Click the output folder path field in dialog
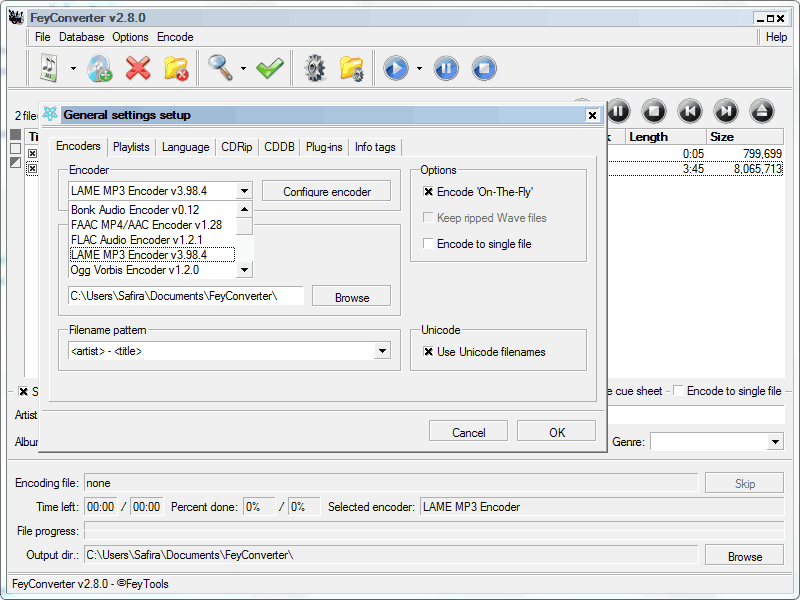 (x=186, y=296)
